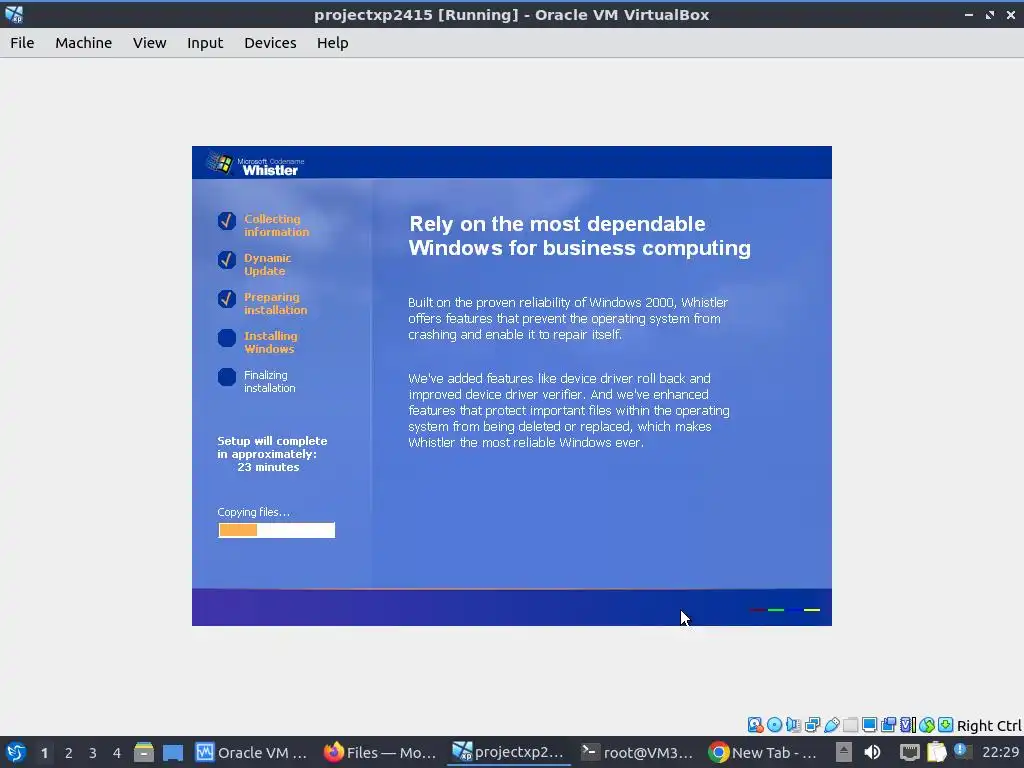Viewport: 1024px width, 768px height.
Task: Click the Finalizing installation step bullet
Action: pos(227,377)
